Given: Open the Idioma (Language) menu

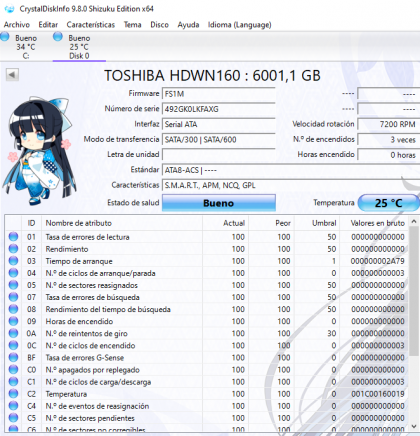Looking at the screenshot, I should [240, 25].
